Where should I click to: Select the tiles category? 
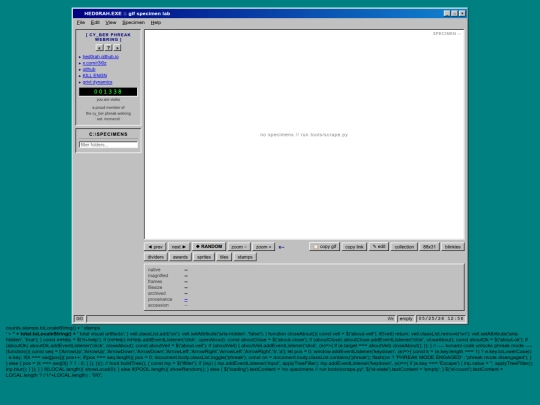[x=224, y=257]
